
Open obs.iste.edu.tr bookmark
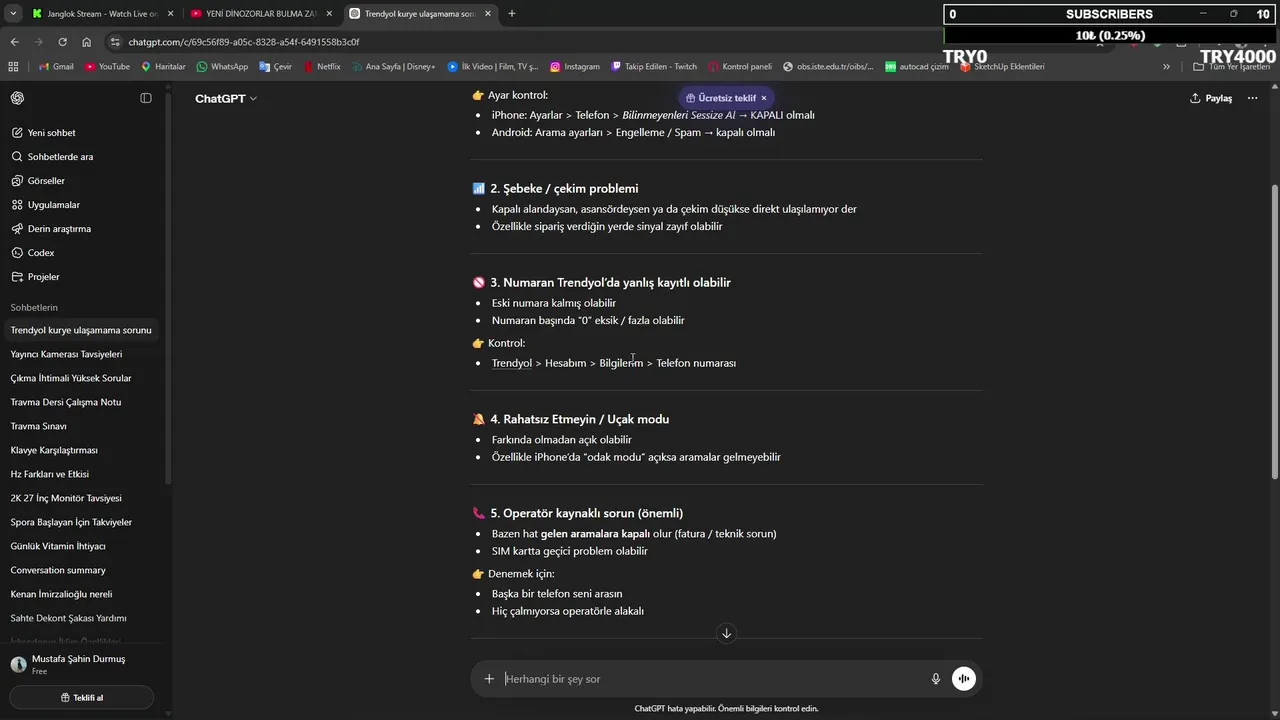pyautogui.click(x=829, y=67)
